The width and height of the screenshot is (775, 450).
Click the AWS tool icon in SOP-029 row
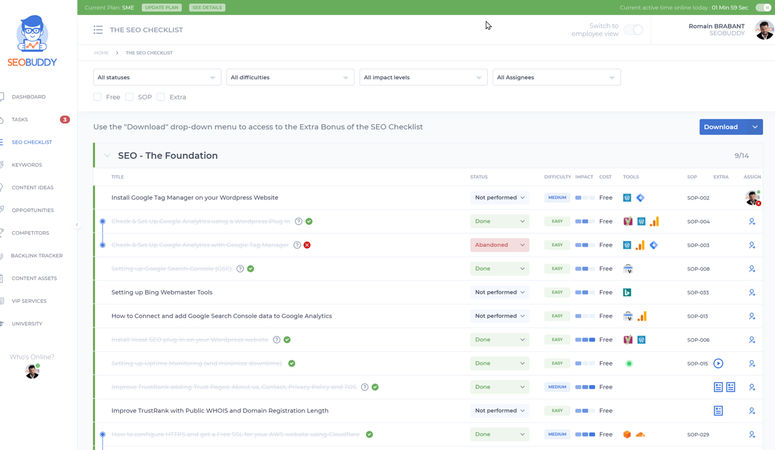click(627, 435)
